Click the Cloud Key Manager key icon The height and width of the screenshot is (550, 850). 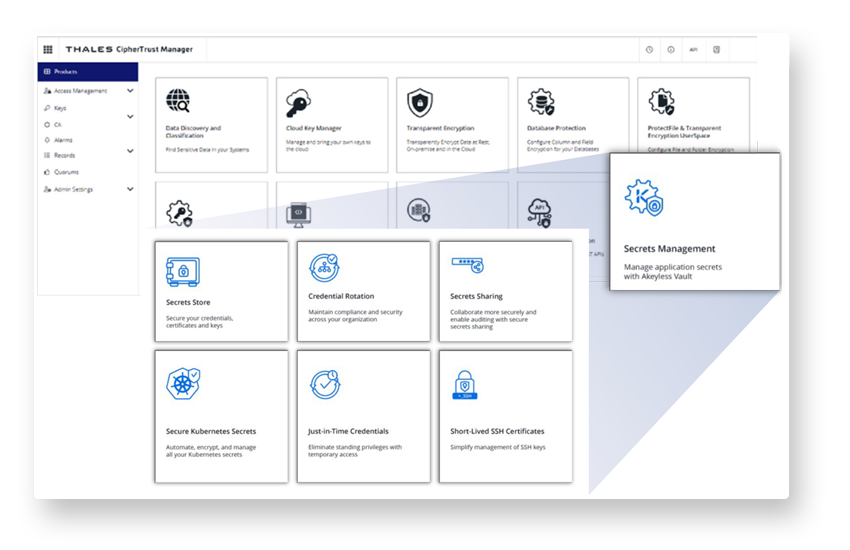pos(297,103)
